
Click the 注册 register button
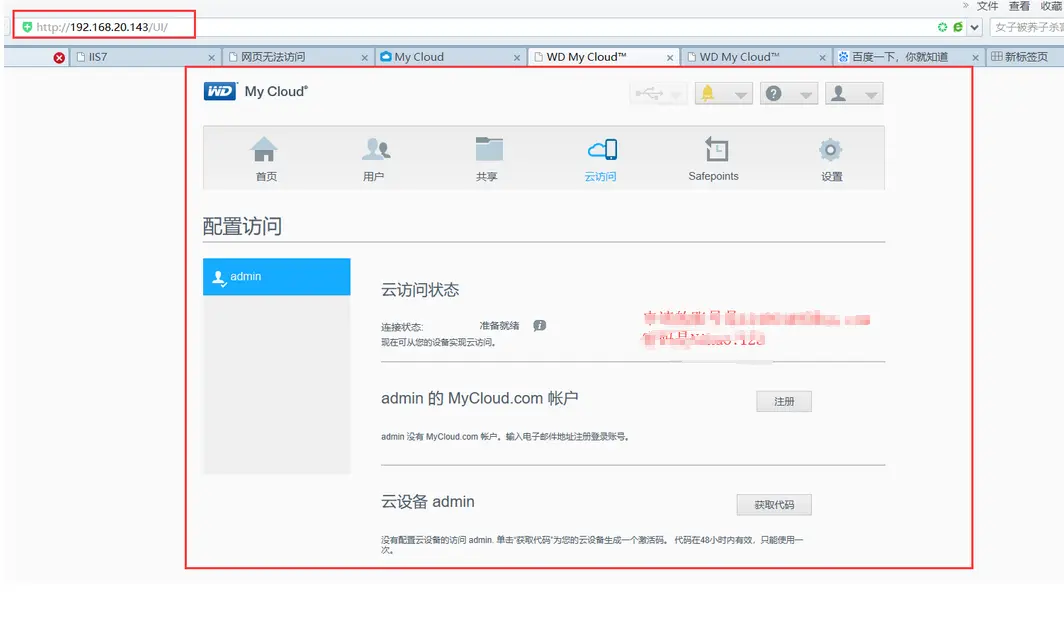coord(784,402)
